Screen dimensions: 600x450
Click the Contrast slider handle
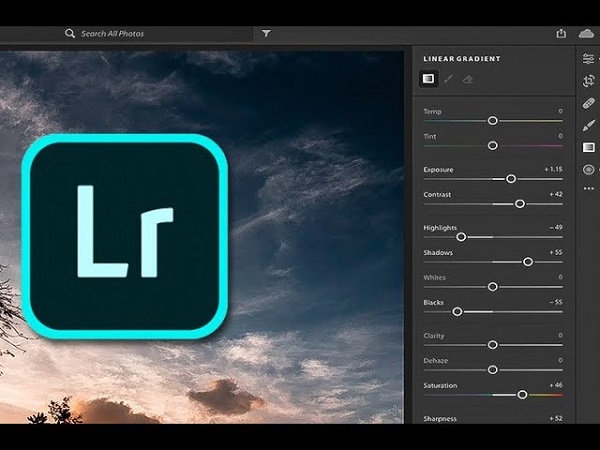point(520,204)
